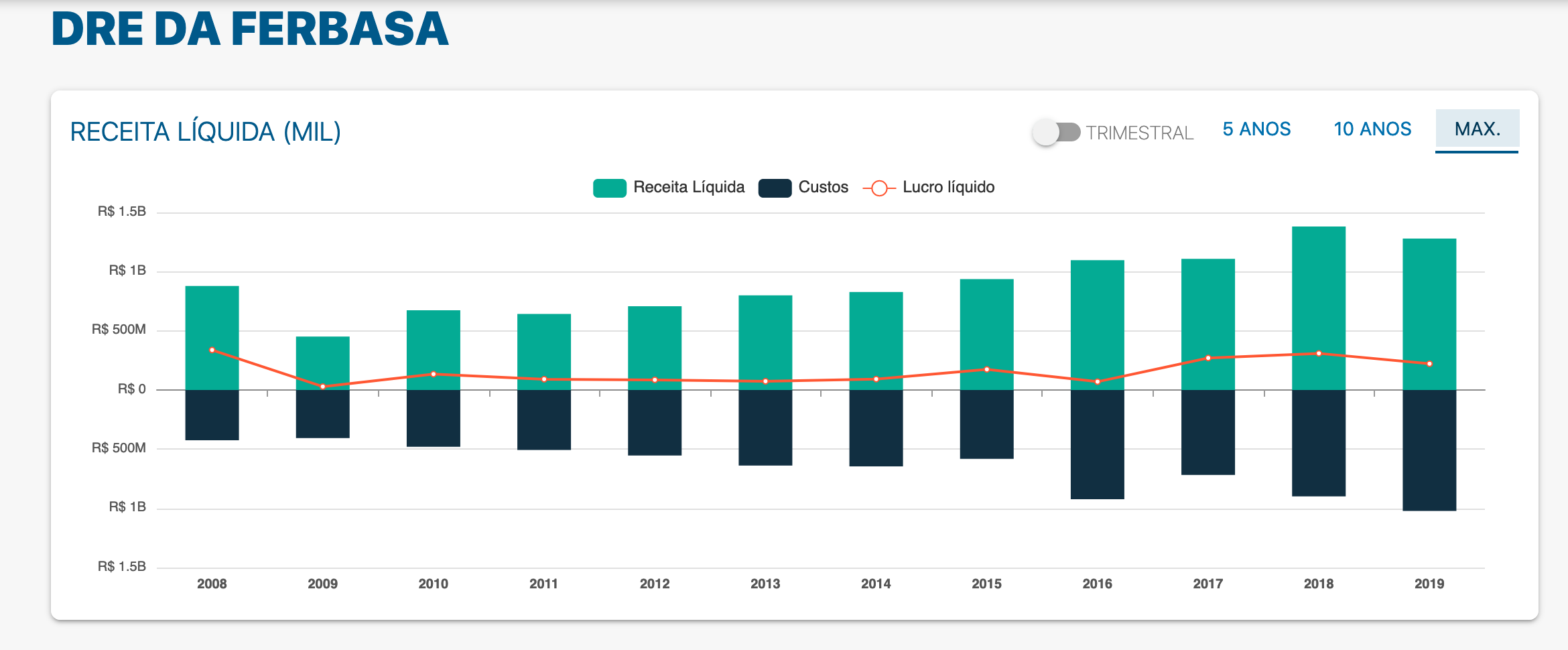The height and width of the screenshot is (650, 1568).
Task: Select the 2016 Receita Líquida bar
Action: tap(1098, 325)
